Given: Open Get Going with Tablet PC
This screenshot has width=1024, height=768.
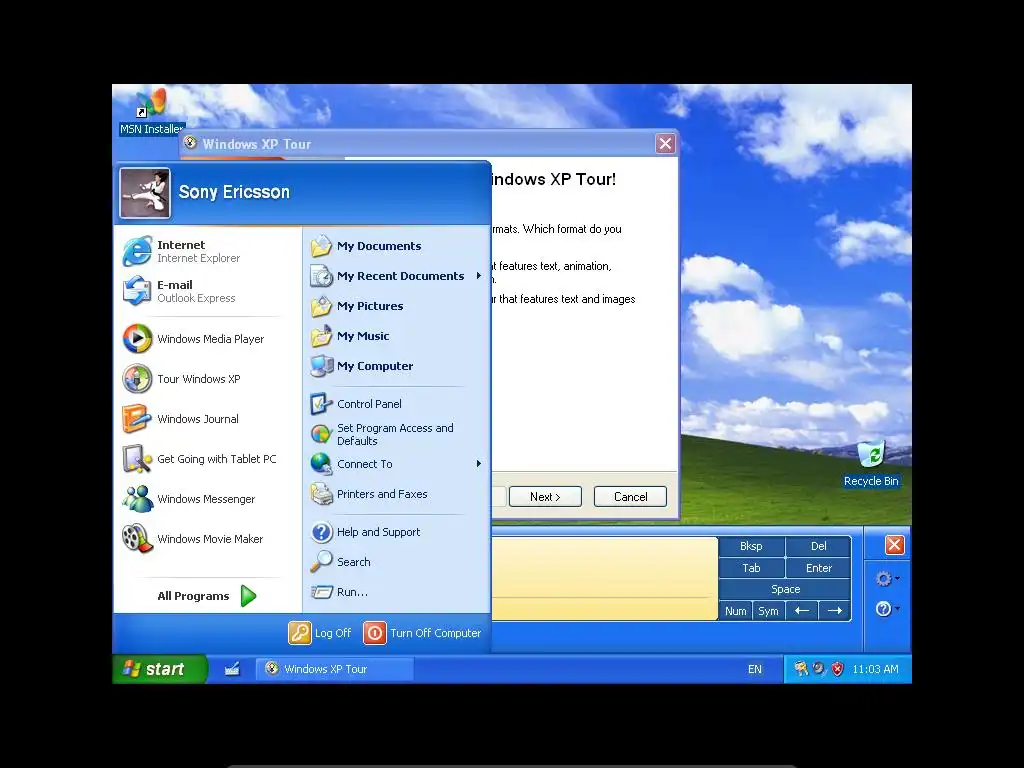Looking at the screenshot, I should pyautogui.click(x=208, y=459).
